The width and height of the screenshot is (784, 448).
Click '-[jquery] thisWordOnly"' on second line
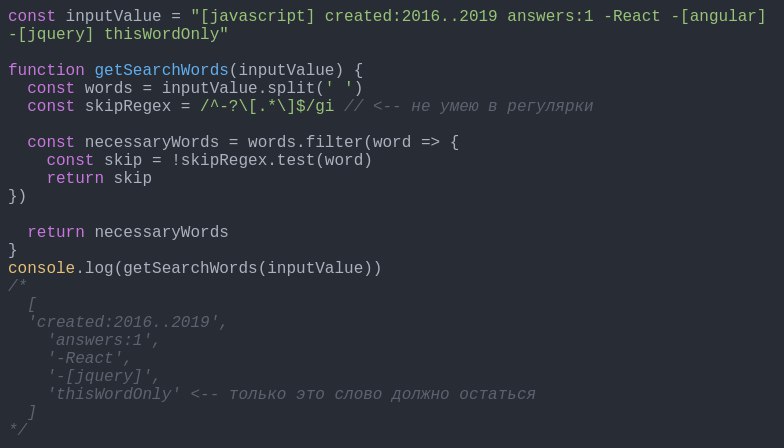[x=118, y=34]
